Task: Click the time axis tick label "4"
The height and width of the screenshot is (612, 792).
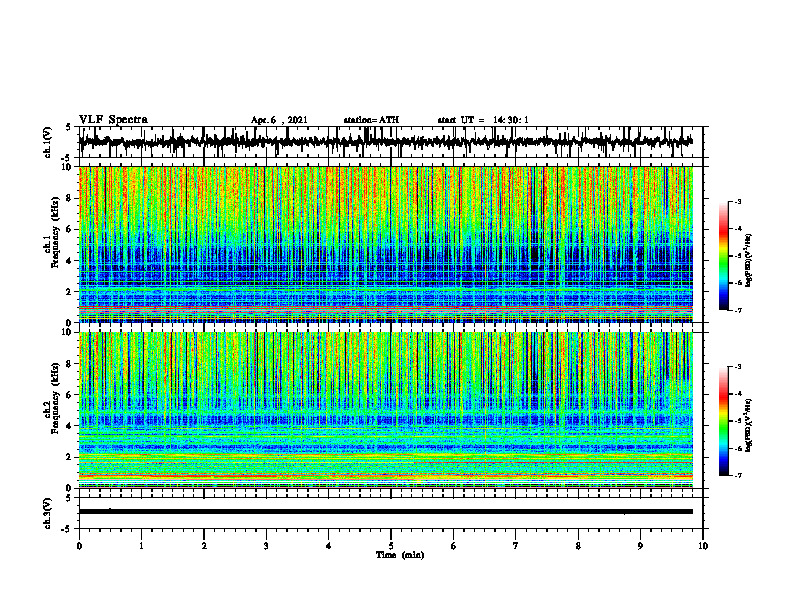Action: [329, 546]
